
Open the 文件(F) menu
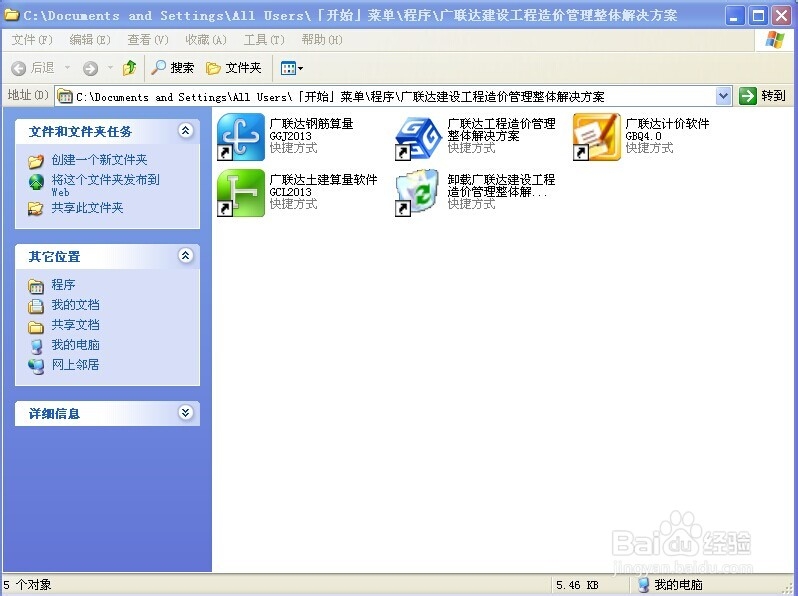point(32,40)
